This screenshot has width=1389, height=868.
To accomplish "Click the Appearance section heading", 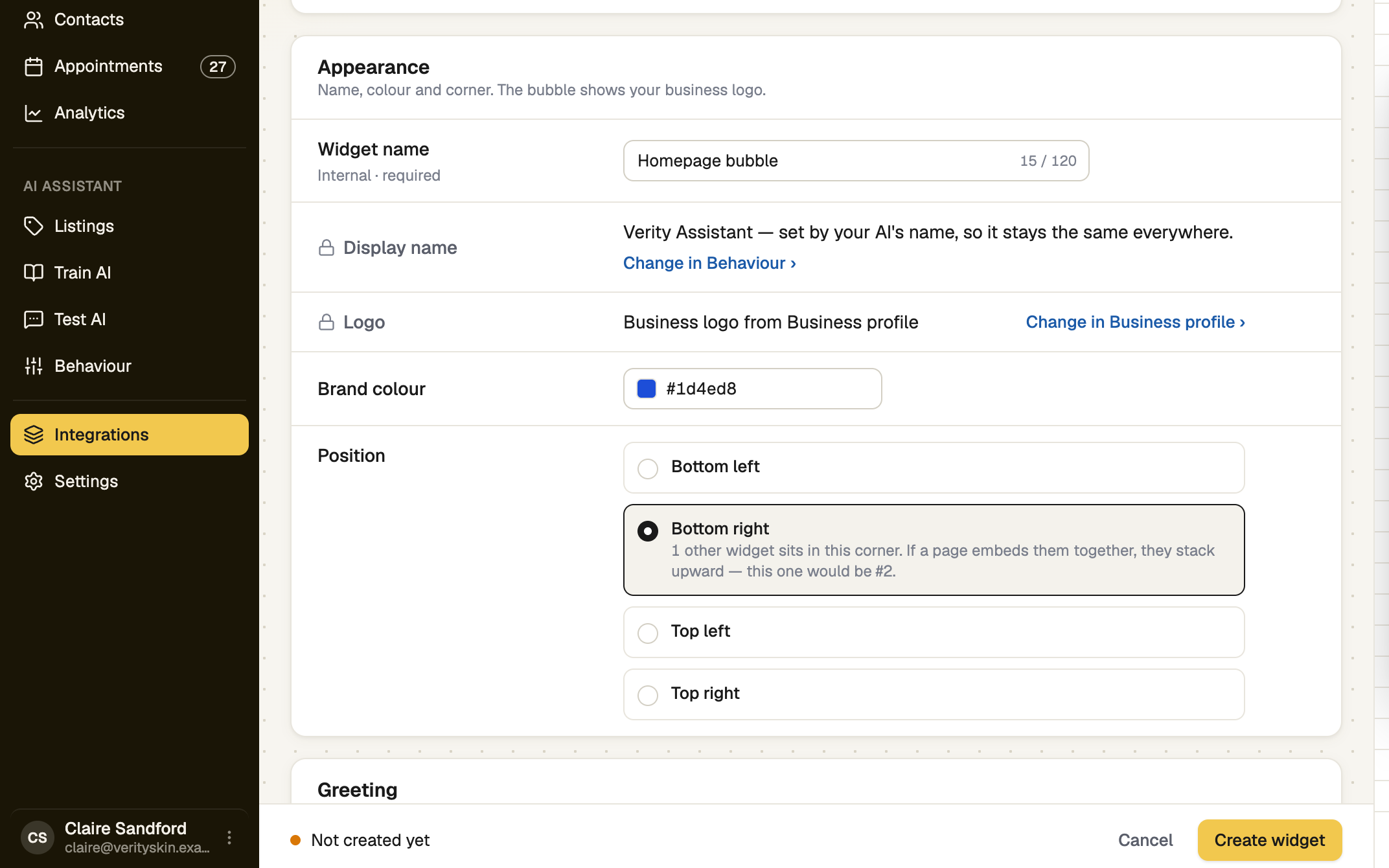I will [x=373, y=67].
